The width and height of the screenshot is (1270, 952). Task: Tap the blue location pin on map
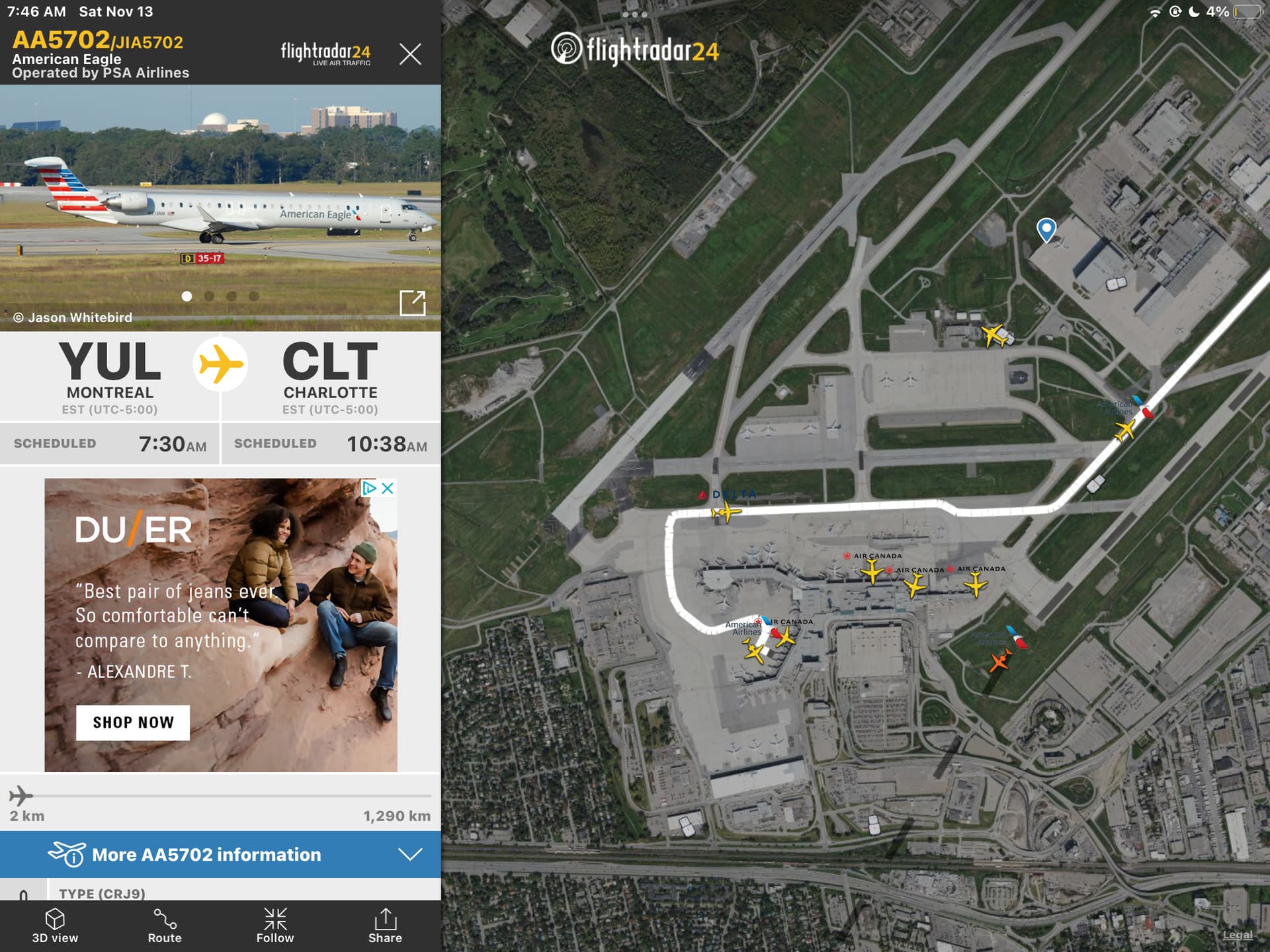click(1046, 230)
